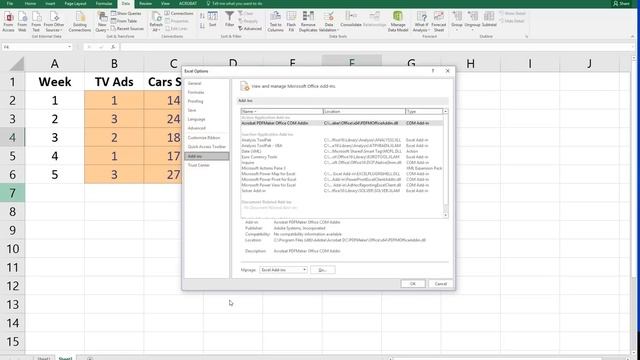
Task: Click the Go button next to Manage
Action: 322,270
